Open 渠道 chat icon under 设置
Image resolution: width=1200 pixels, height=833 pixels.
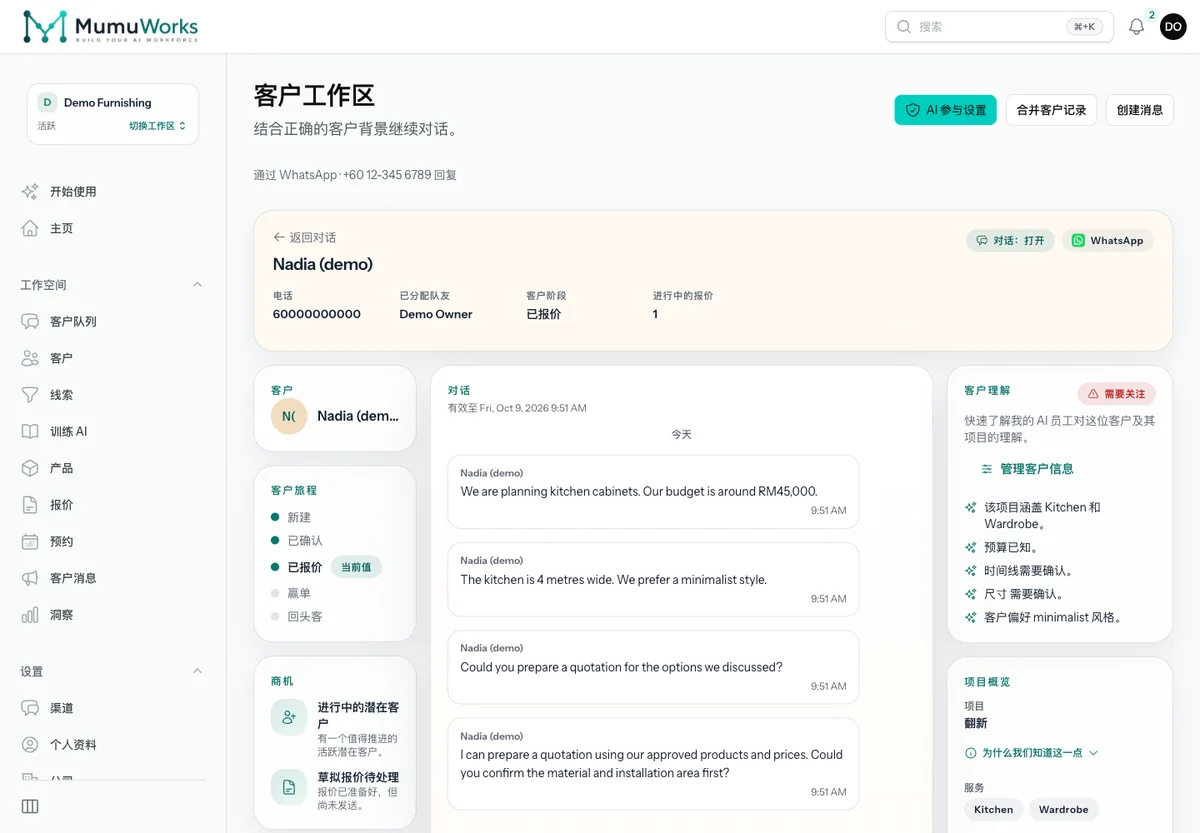[30, 708]
